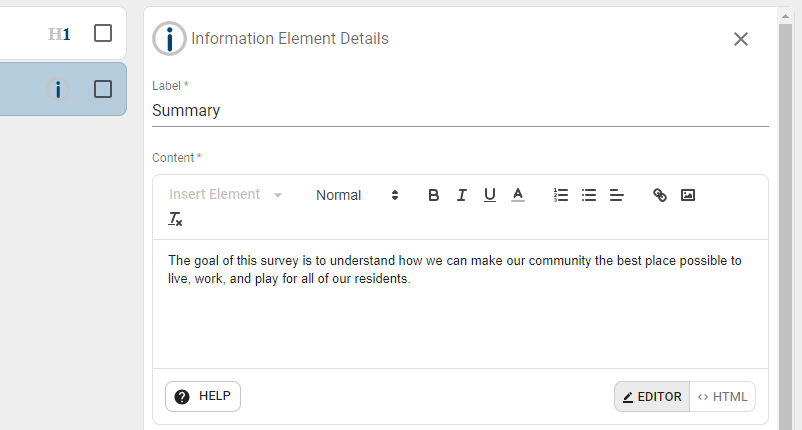Open the text color picker
Viewport: 802px width, 430px height.
pos(518,195)
